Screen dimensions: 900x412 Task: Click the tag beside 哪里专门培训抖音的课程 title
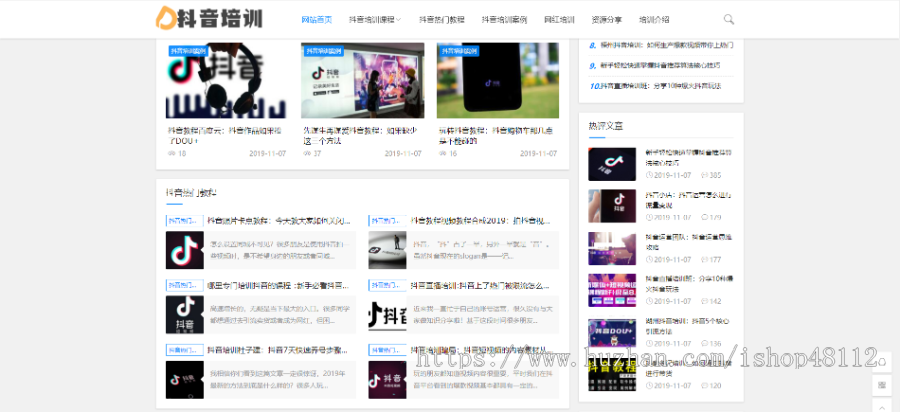[184, 285]
